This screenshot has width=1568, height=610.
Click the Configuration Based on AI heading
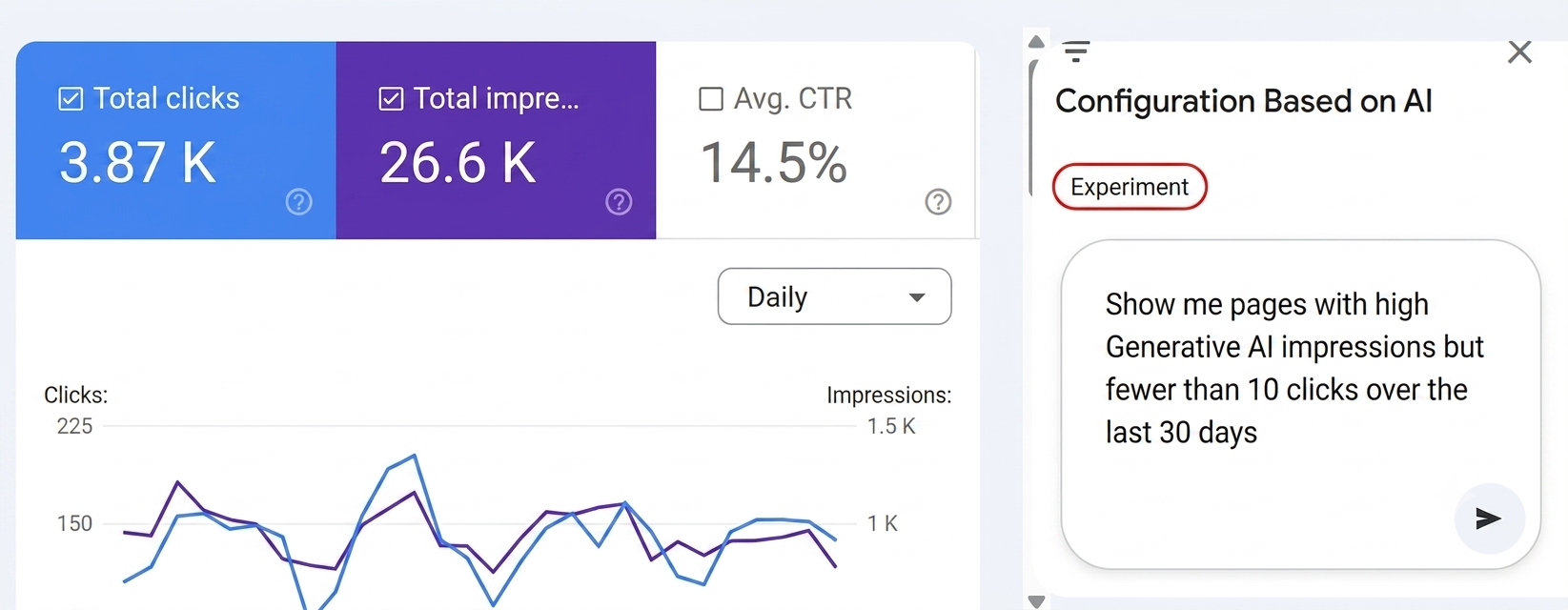(x=1243, y=101)
